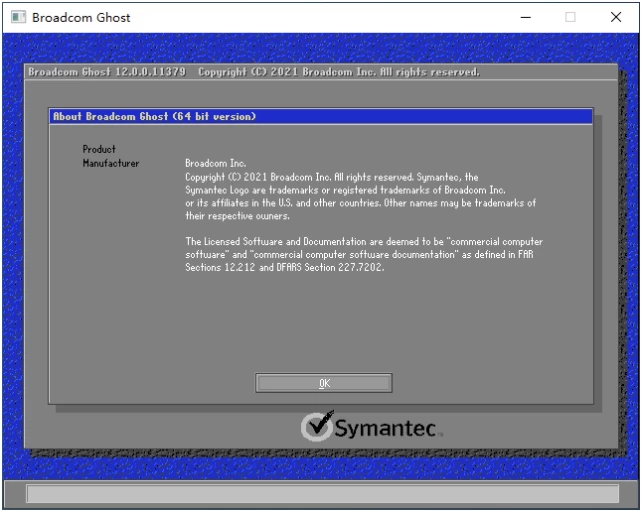Click the About Broadcom Ghost dialog title bar
Viewport: 641px width, 511px height.
[320, 116]
